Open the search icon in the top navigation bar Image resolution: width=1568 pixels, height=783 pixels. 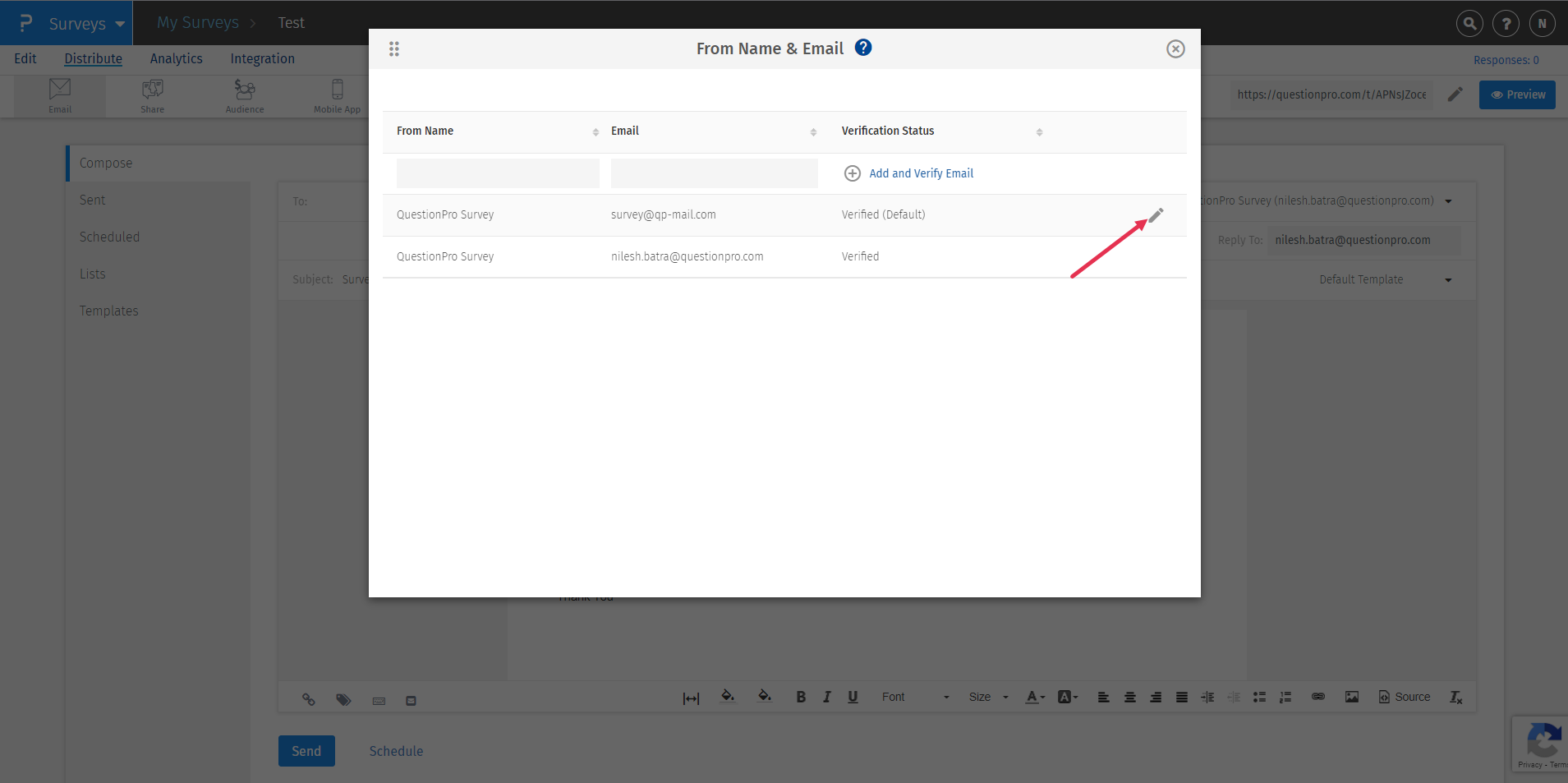coord(1469,23)
